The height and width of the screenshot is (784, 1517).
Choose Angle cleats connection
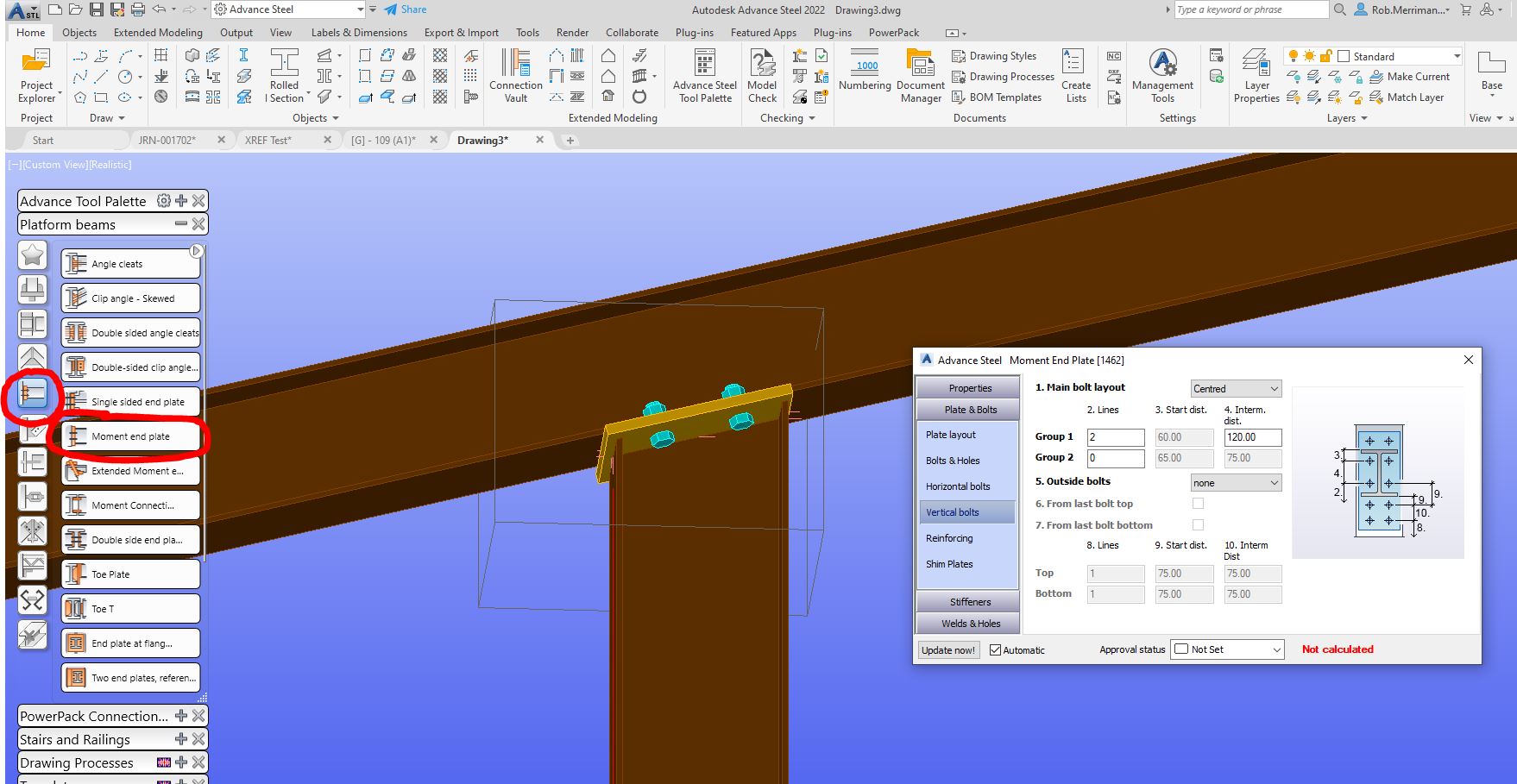130,264
